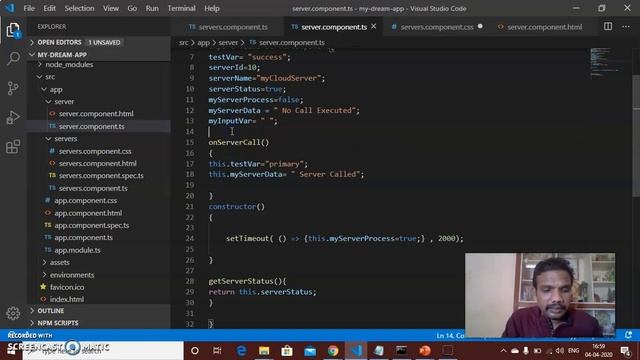Click unsaved dot on servers.component.css tab
This screenshot has width=640, height=360.
click(x=480, y=27)
